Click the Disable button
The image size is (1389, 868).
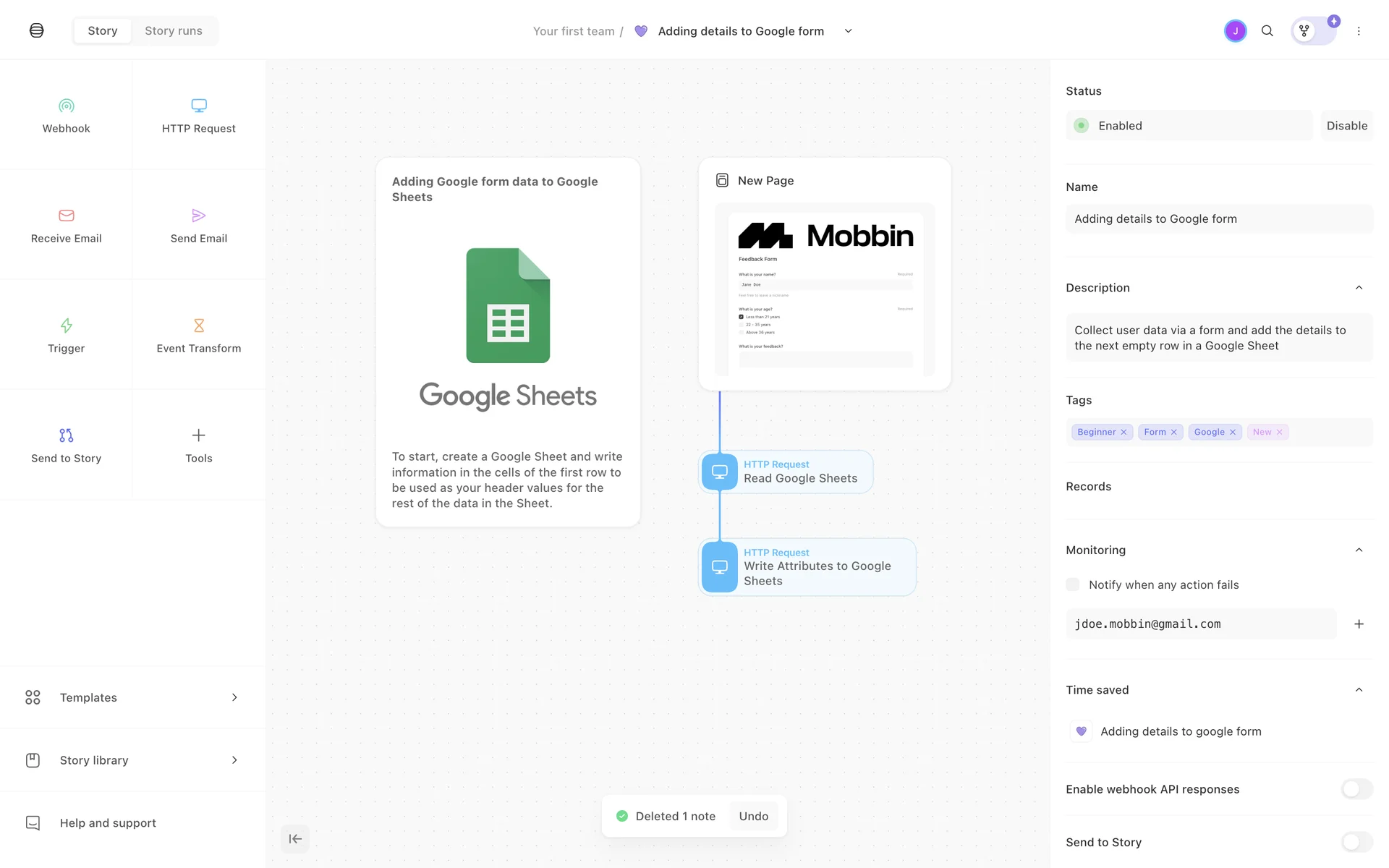click(x=1346, y=126)
